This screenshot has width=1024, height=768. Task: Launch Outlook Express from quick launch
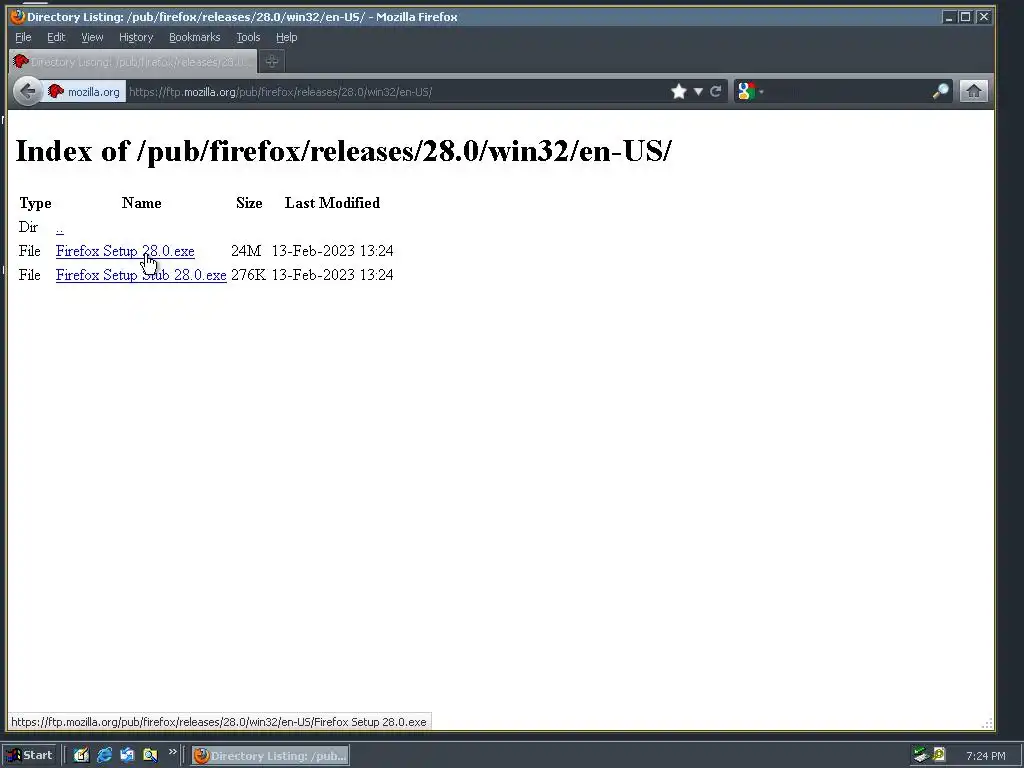tap(127, 756)
